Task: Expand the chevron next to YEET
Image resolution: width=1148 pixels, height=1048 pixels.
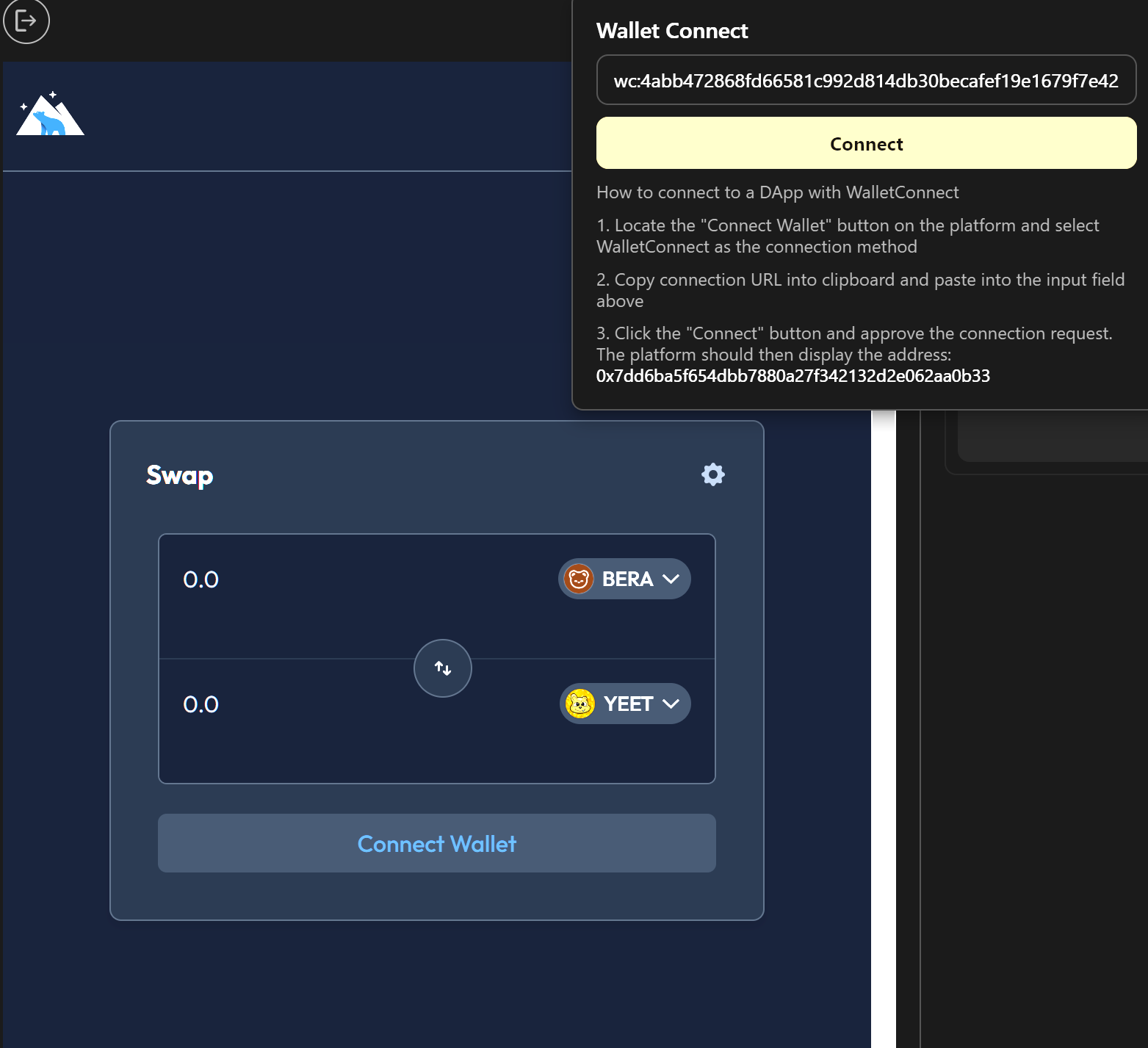Action: tap(671, 704)
